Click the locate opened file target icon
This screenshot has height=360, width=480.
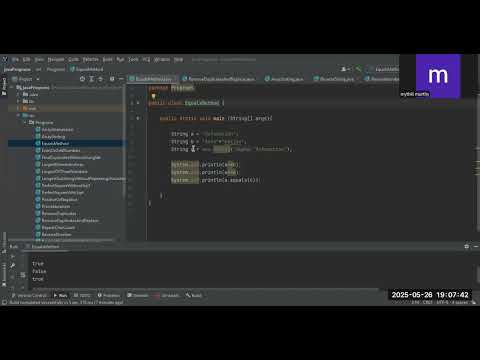(x=82, y=79)
